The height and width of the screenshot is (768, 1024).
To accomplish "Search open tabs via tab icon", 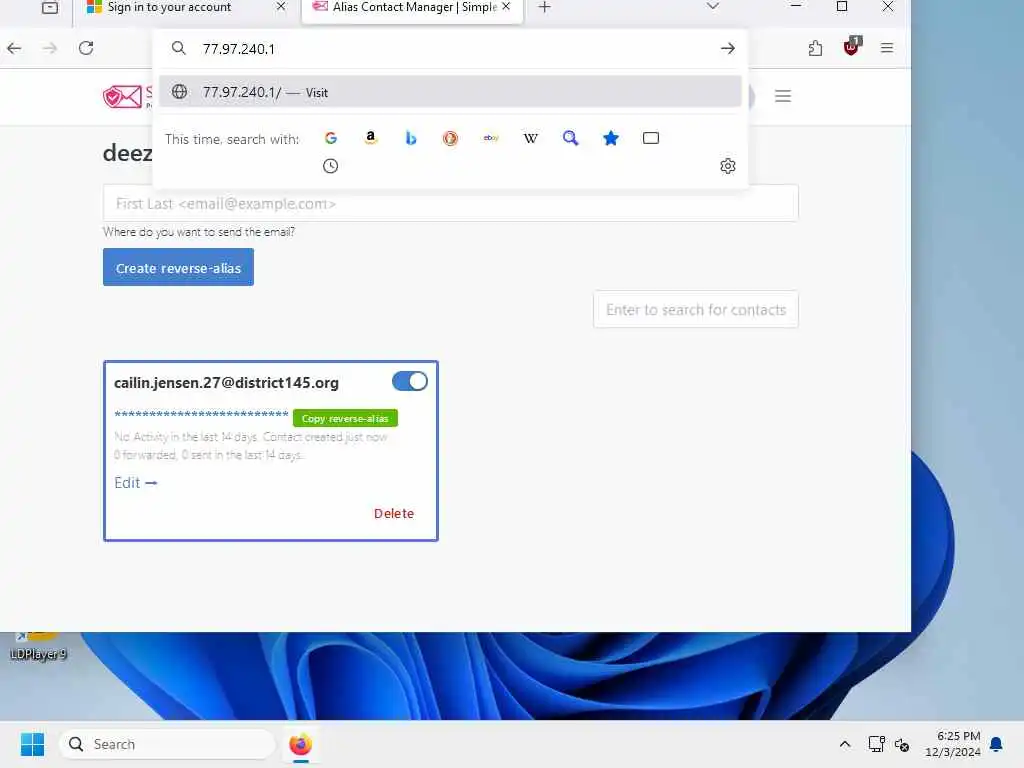I will click(x=650, y=138).
